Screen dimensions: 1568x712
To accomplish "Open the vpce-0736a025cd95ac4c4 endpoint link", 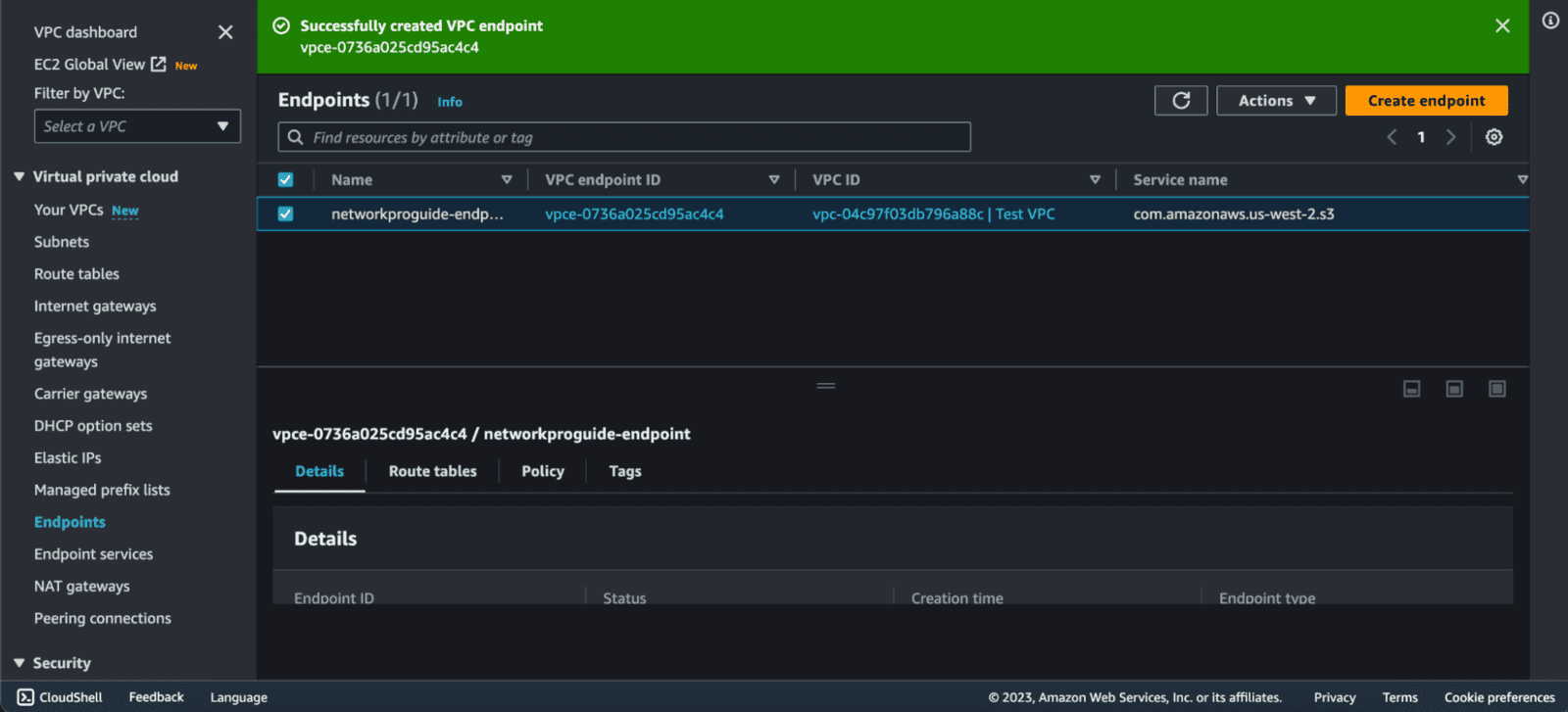I will (x=634, y=214).
